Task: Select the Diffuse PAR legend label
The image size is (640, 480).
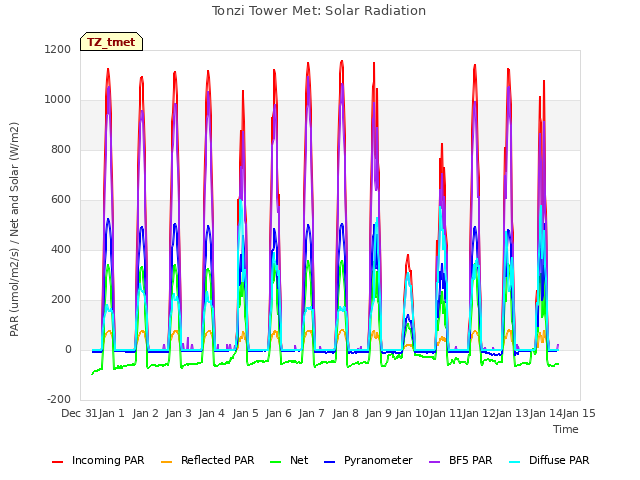Action: tap(559, 460)
